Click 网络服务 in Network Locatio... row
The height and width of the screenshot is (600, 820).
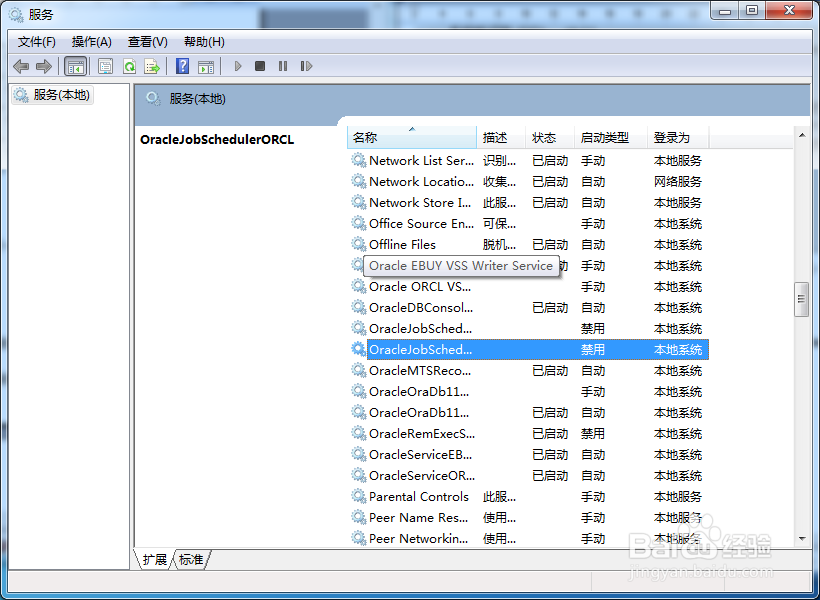[x=678, y=182]
